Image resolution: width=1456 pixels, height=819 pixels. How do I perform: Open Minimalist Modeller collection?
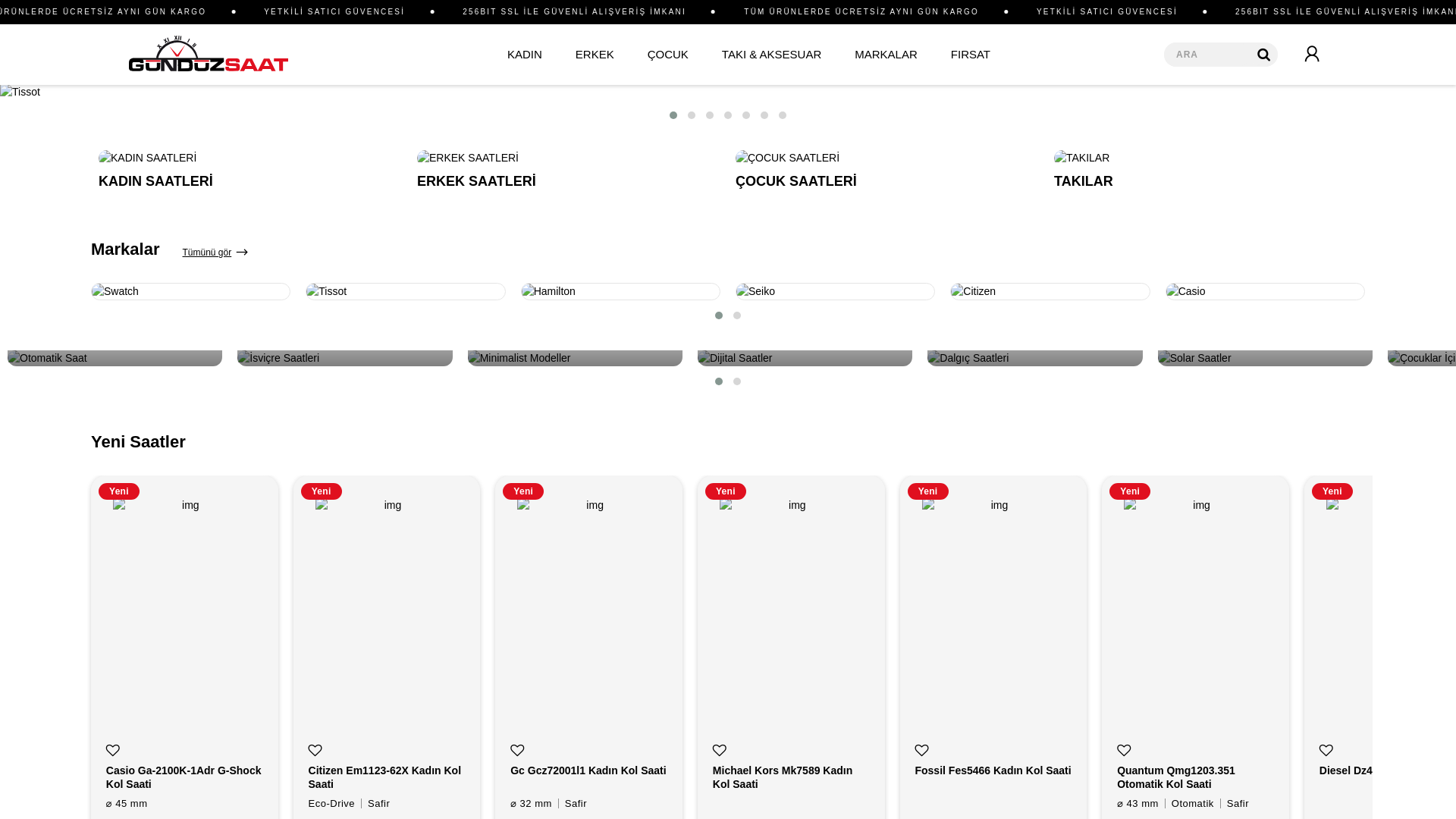(575, 358)
